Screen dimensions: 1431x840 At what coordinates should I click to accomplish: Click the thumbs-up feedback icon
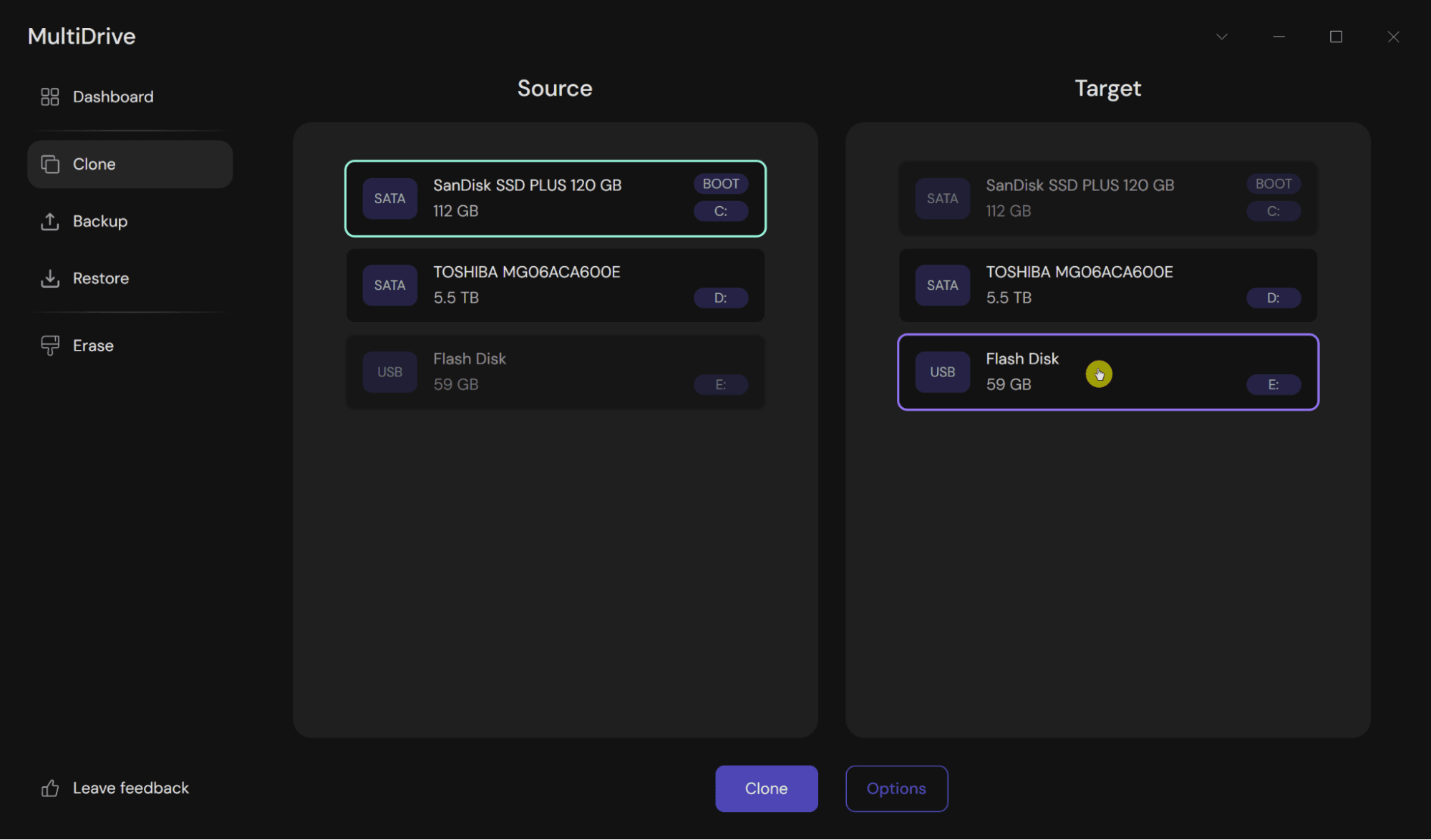point(49,788)
